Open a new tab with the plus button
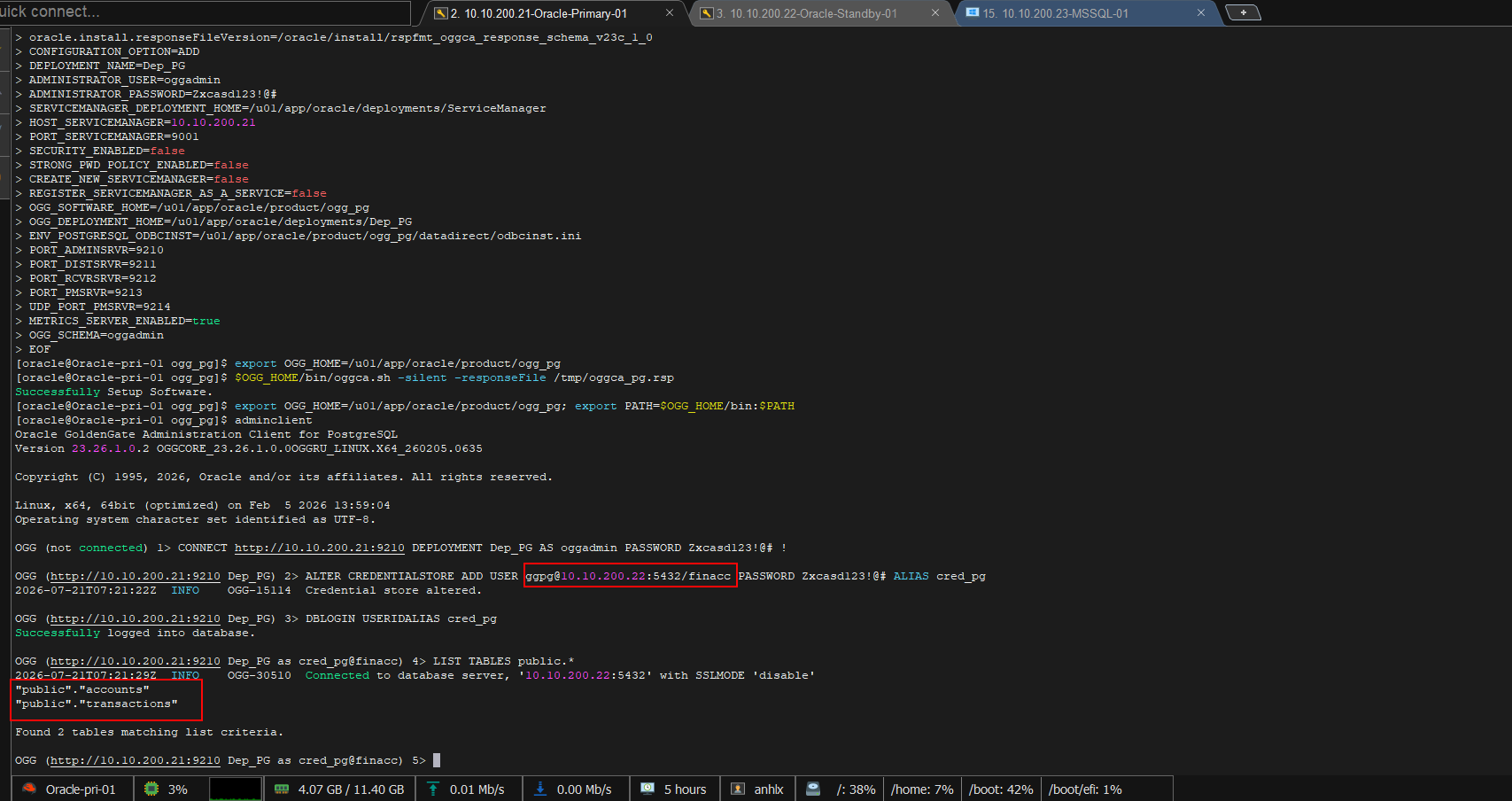The height and width of the screenshot is (801, 1512). [1243, 12]
